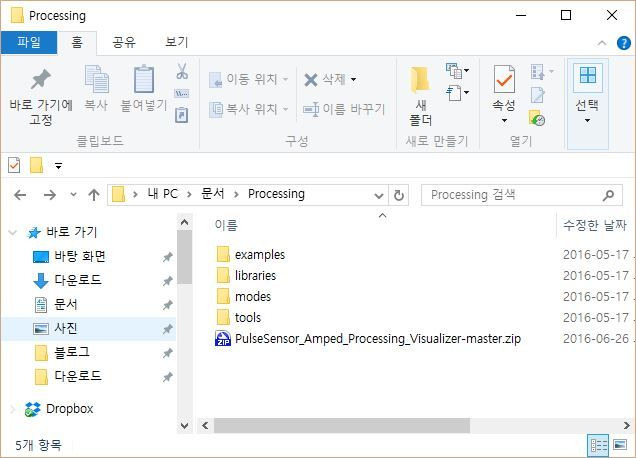This screenshot has height=458, width=636.
Task: Click the paste shortcut icon
Action: (x=181, y=115)
